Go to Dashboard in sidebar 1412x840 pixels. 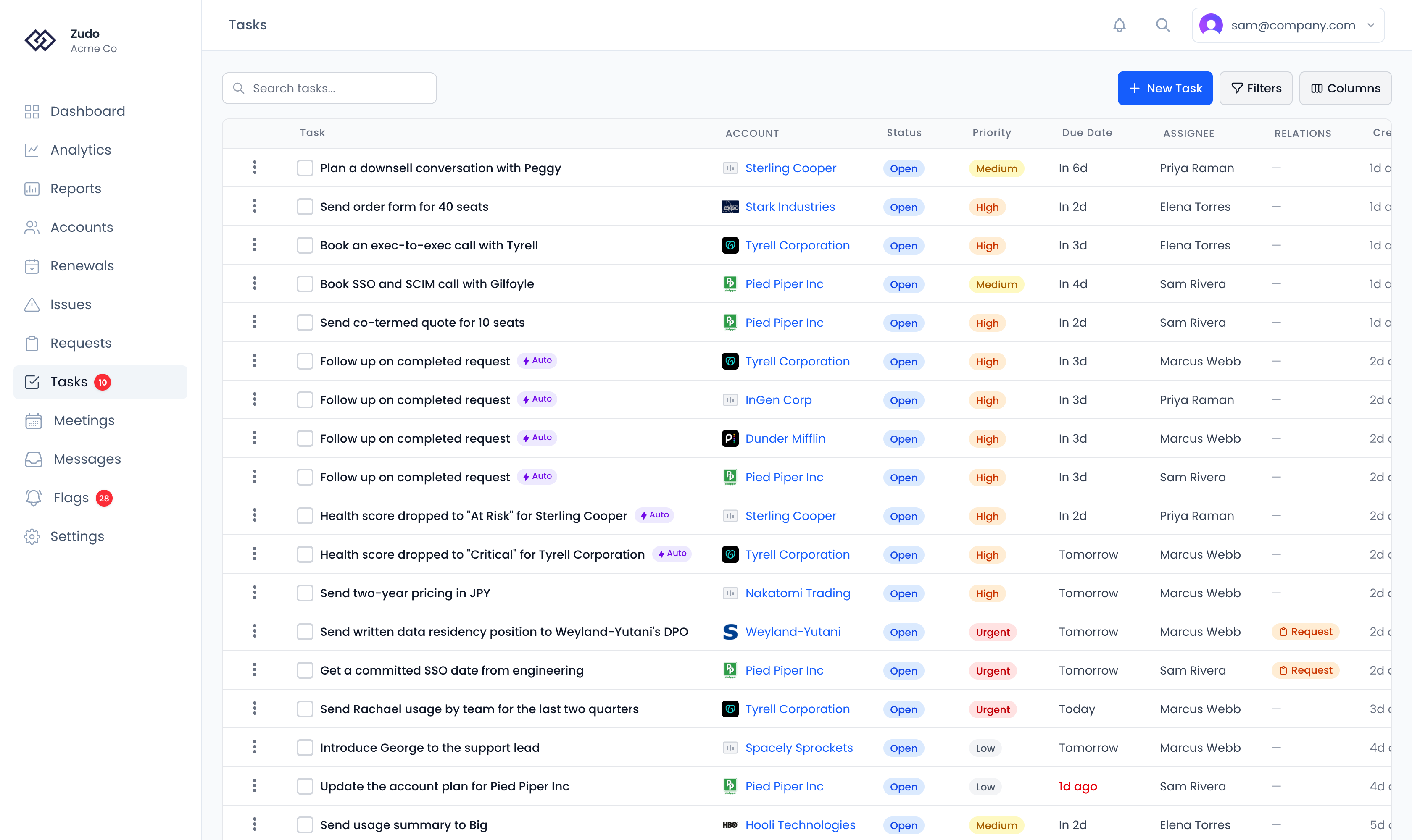(100, 111)
